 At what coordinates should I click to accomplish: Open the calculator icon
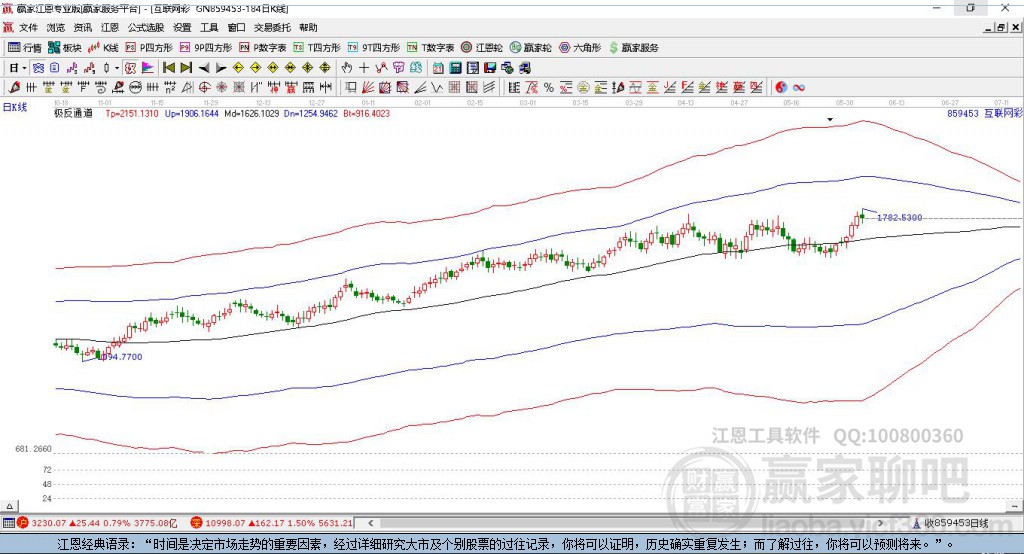tap(455, 68)
